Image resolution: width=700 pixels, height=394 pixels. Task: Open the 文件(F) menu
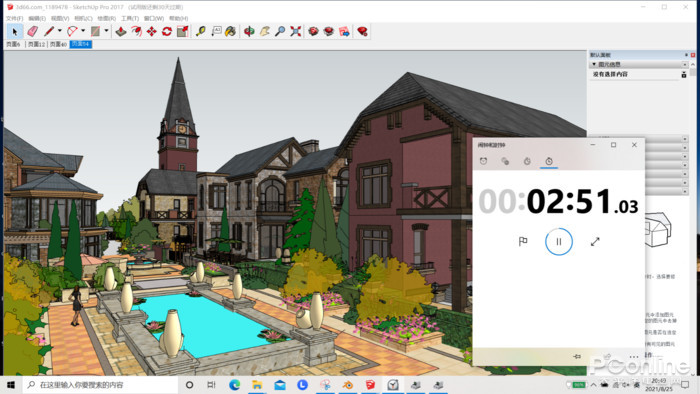coord(14,18)
